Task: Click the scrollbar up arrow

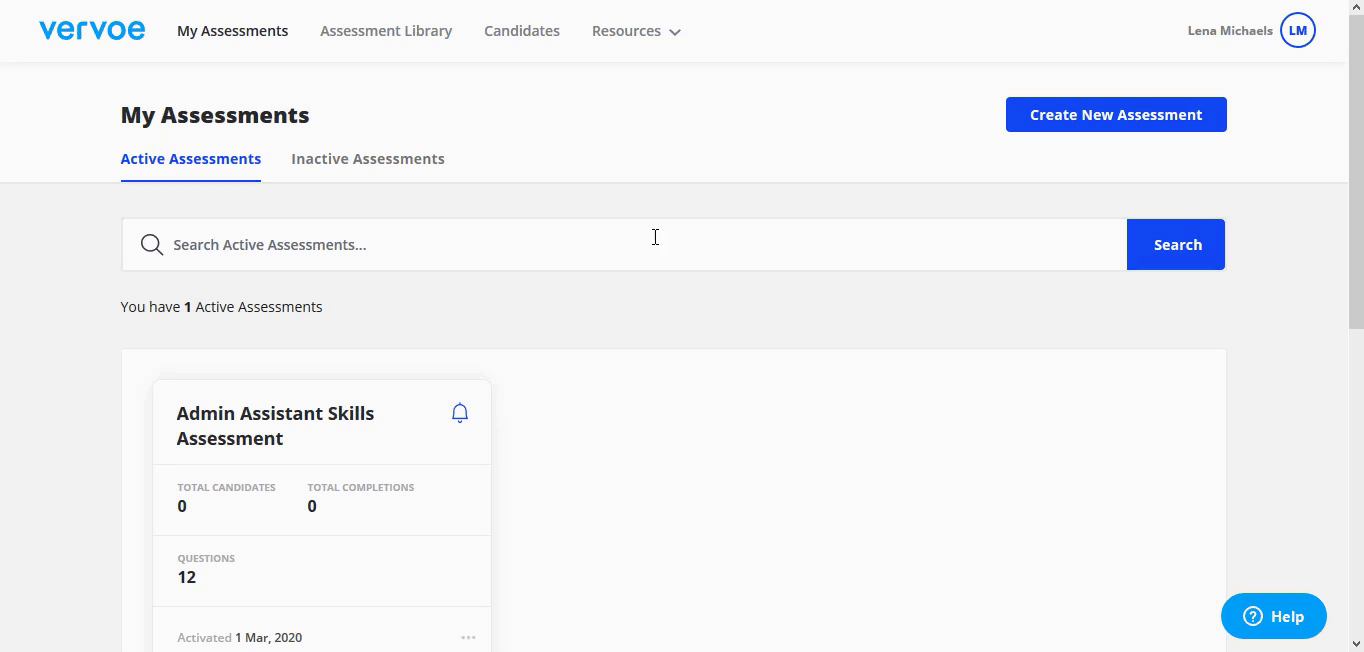Action: pyautogui.click(x=1356, y=8)
